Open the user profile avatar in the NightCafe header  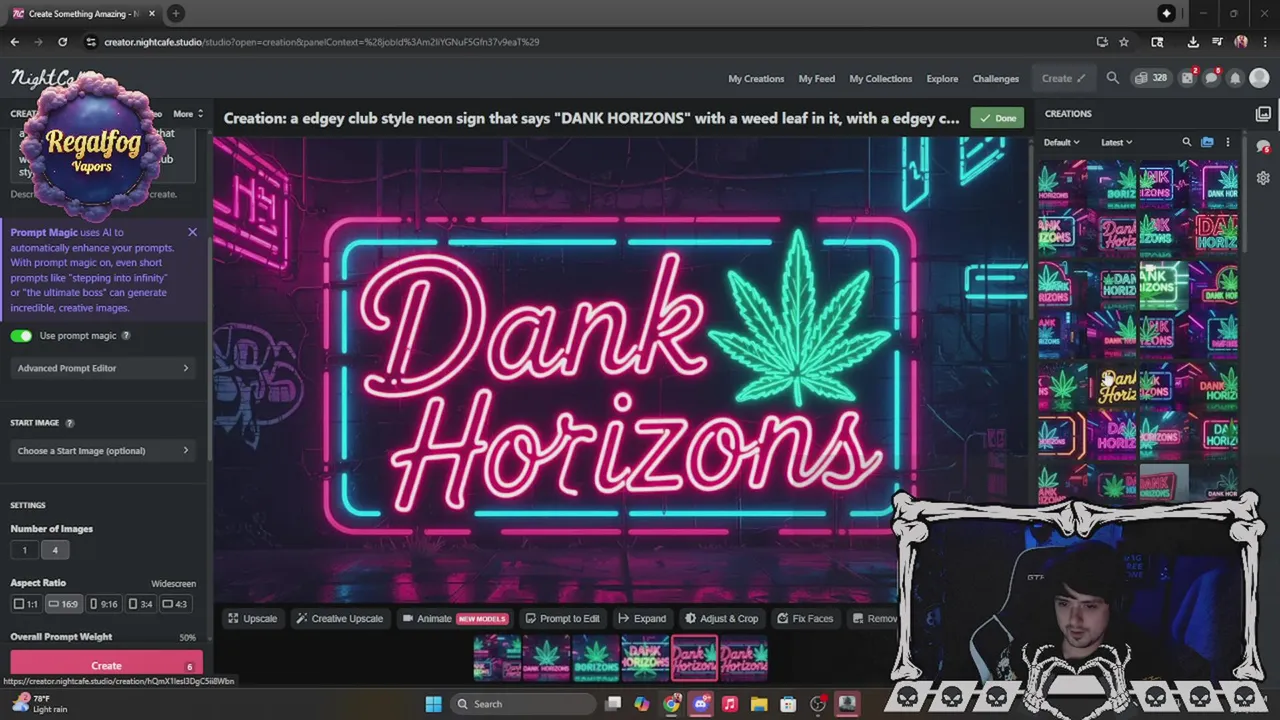click(1260, 78)
